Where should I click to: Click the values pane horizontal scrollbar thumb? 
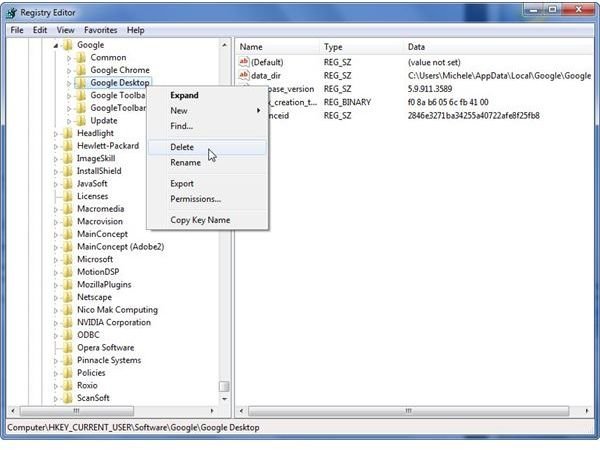click(x=408, y=411)
